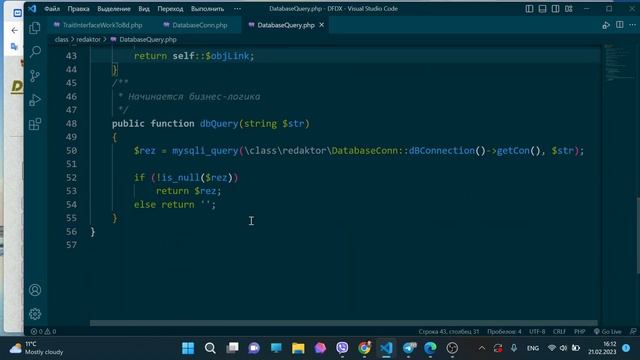Image resolution: width=640 pixels, height=360 pixels.
Task: Click line number 48 in the gutter
Action: (71, 123)
